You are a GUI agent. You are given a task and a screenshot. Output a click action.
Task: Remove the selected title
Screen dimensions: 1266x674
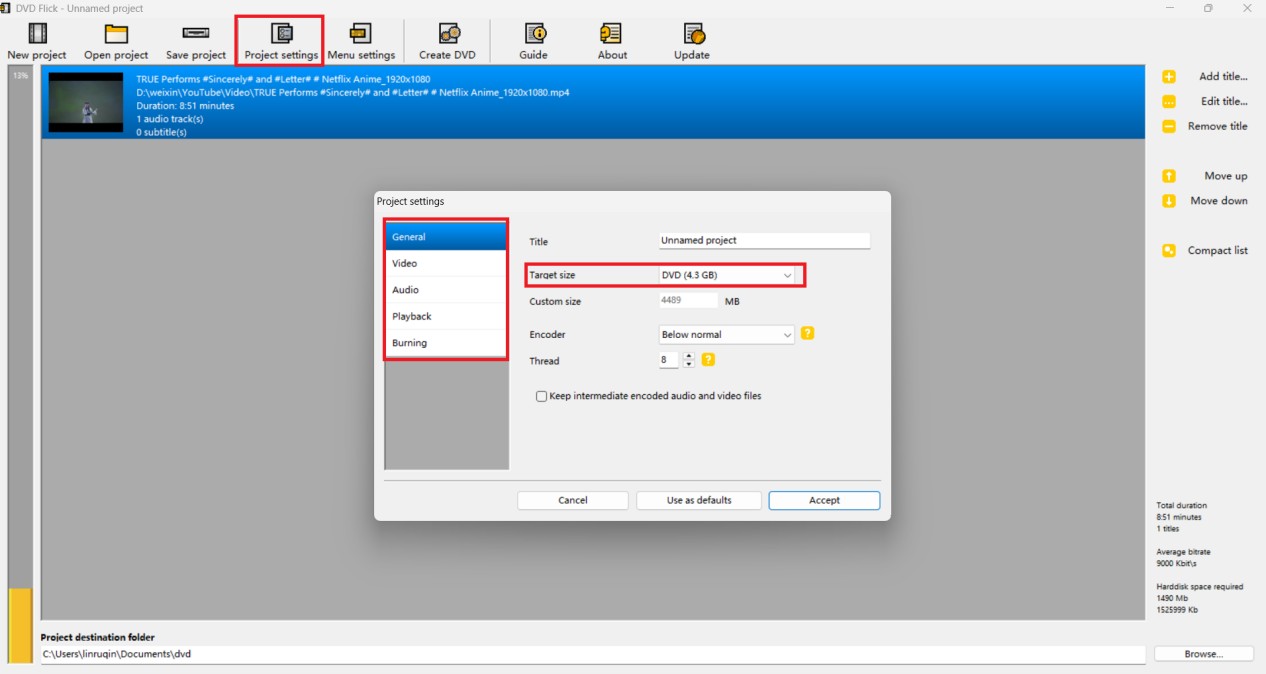(x=1217, y=126)
